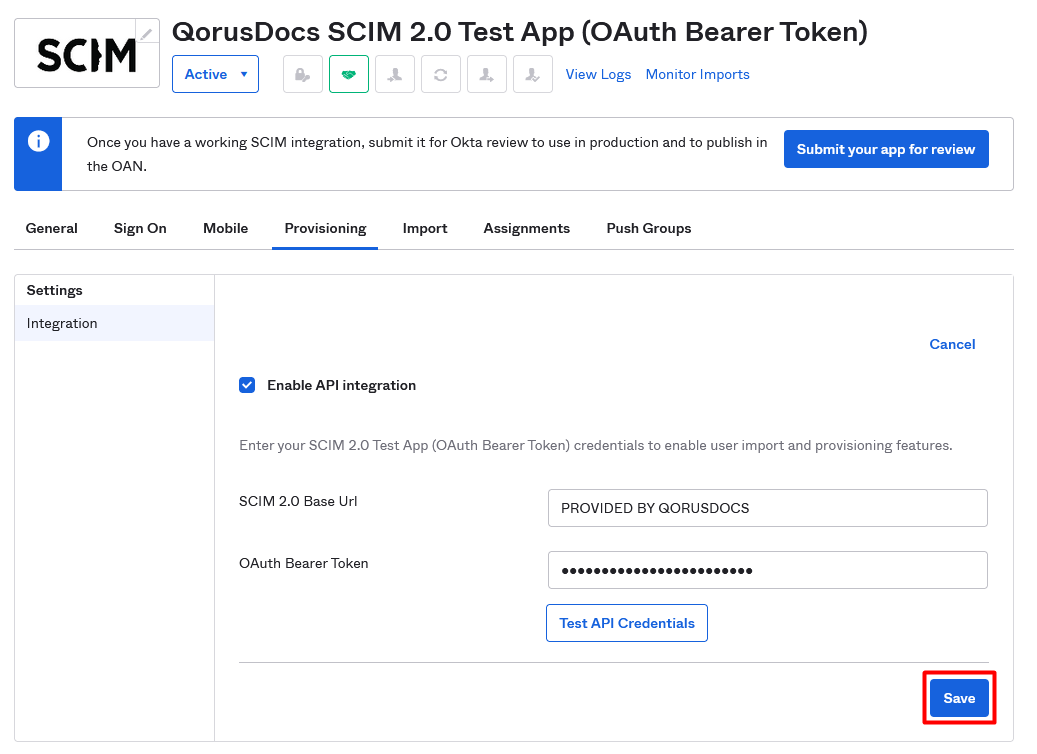
Task: Click the circular sync arrows icon
Action: 440,74
